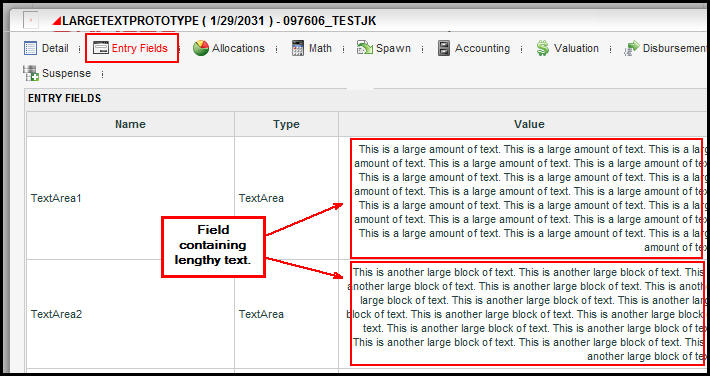Click the Spawn icon

(x=365, y=48)
